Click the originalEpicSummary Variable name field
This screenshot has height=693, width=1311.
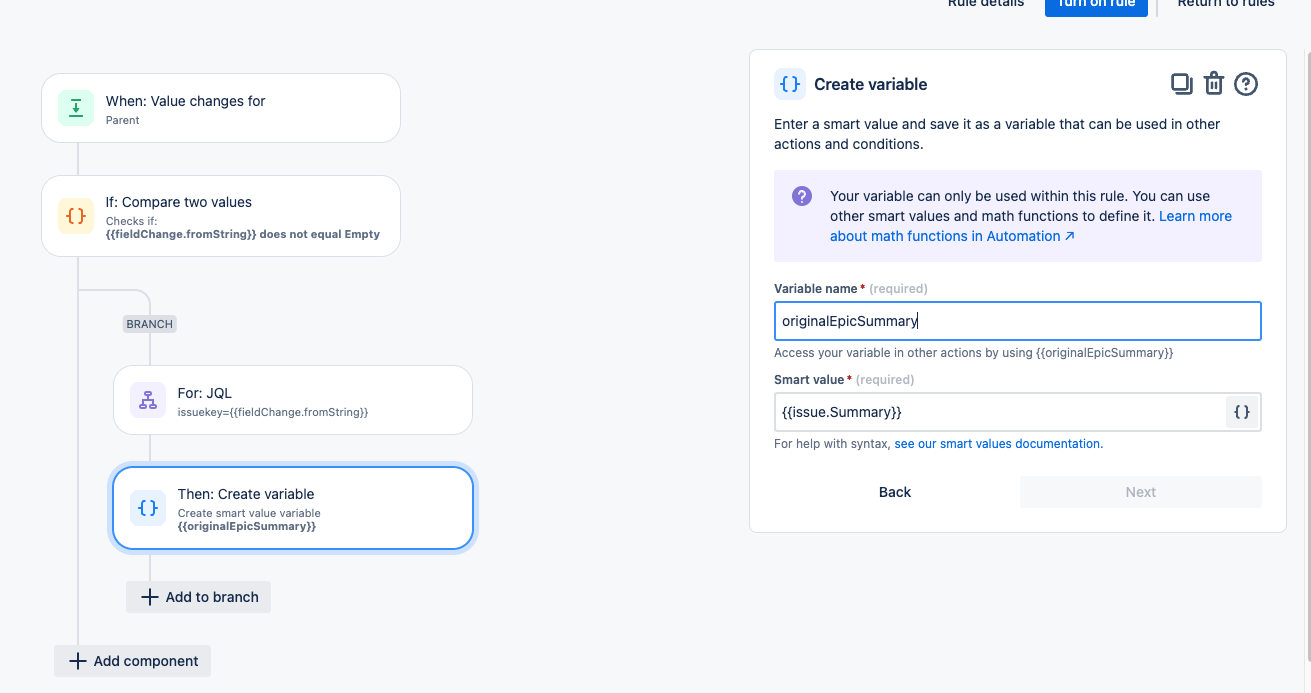pos(1017,320)
